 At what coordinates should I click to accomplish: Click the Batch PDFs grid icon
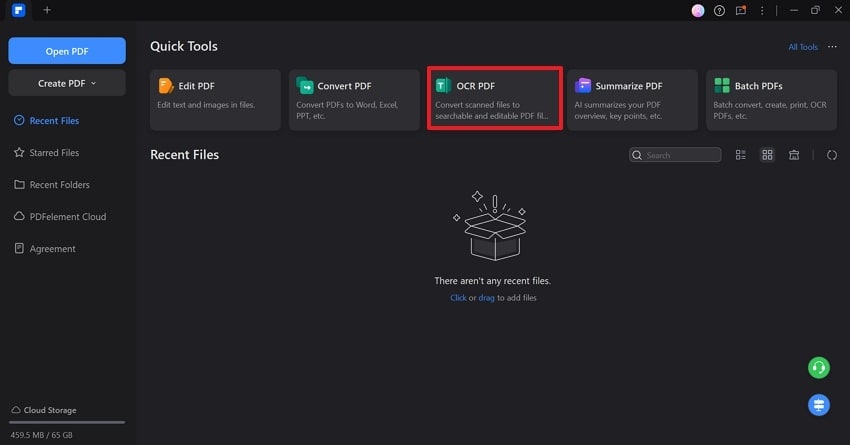point(722,85)
